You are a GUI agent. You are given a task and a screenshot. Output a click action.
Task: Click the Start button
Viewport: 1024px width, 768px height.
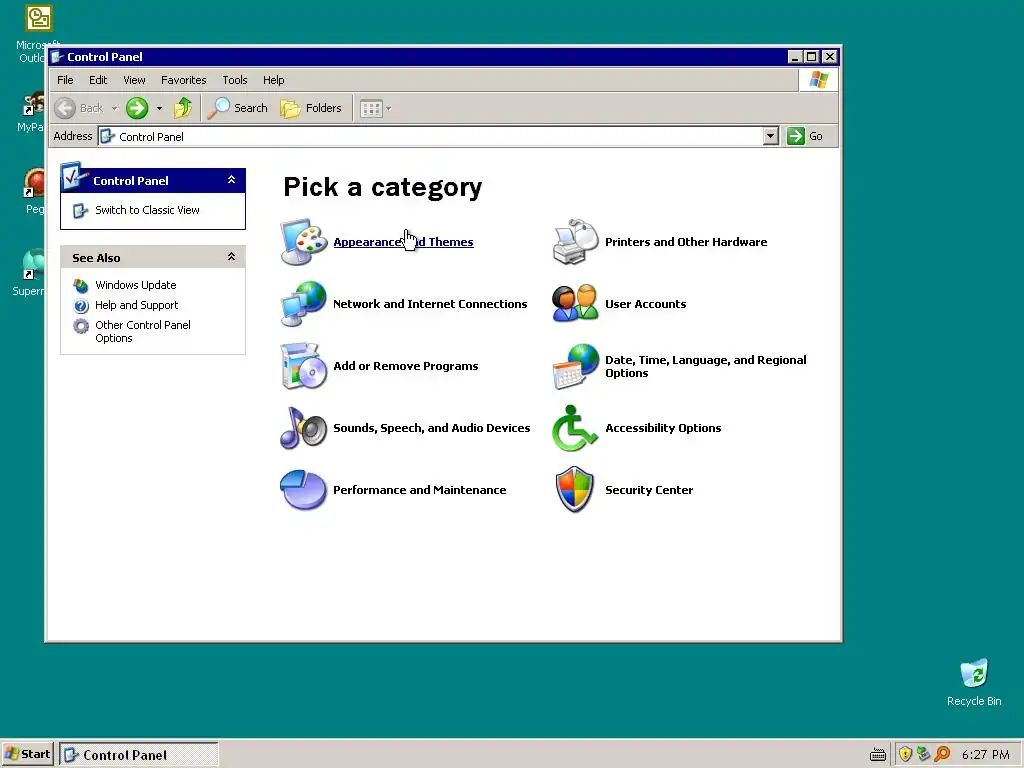pyautogui.click(x=27, y=754)
